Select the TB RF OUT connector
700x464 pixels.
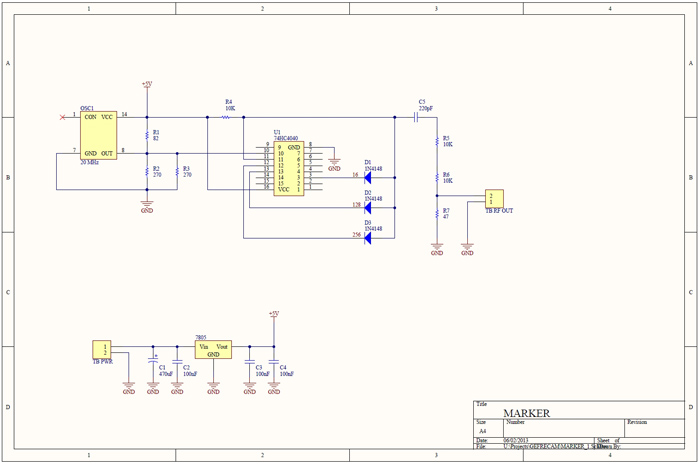point(493,198)
